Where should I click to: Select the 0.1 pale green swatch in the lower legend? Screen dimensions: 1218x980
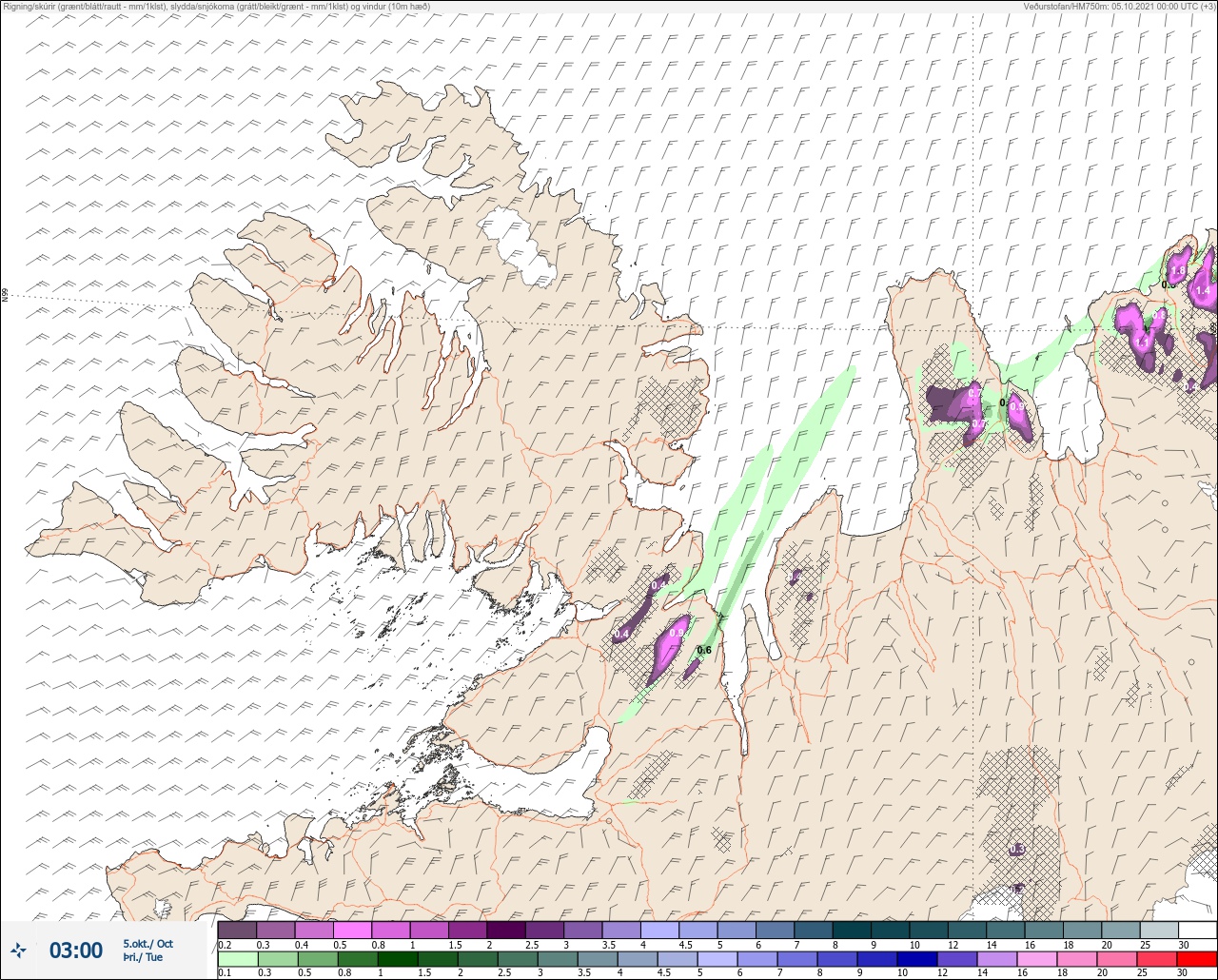(237, 958)
